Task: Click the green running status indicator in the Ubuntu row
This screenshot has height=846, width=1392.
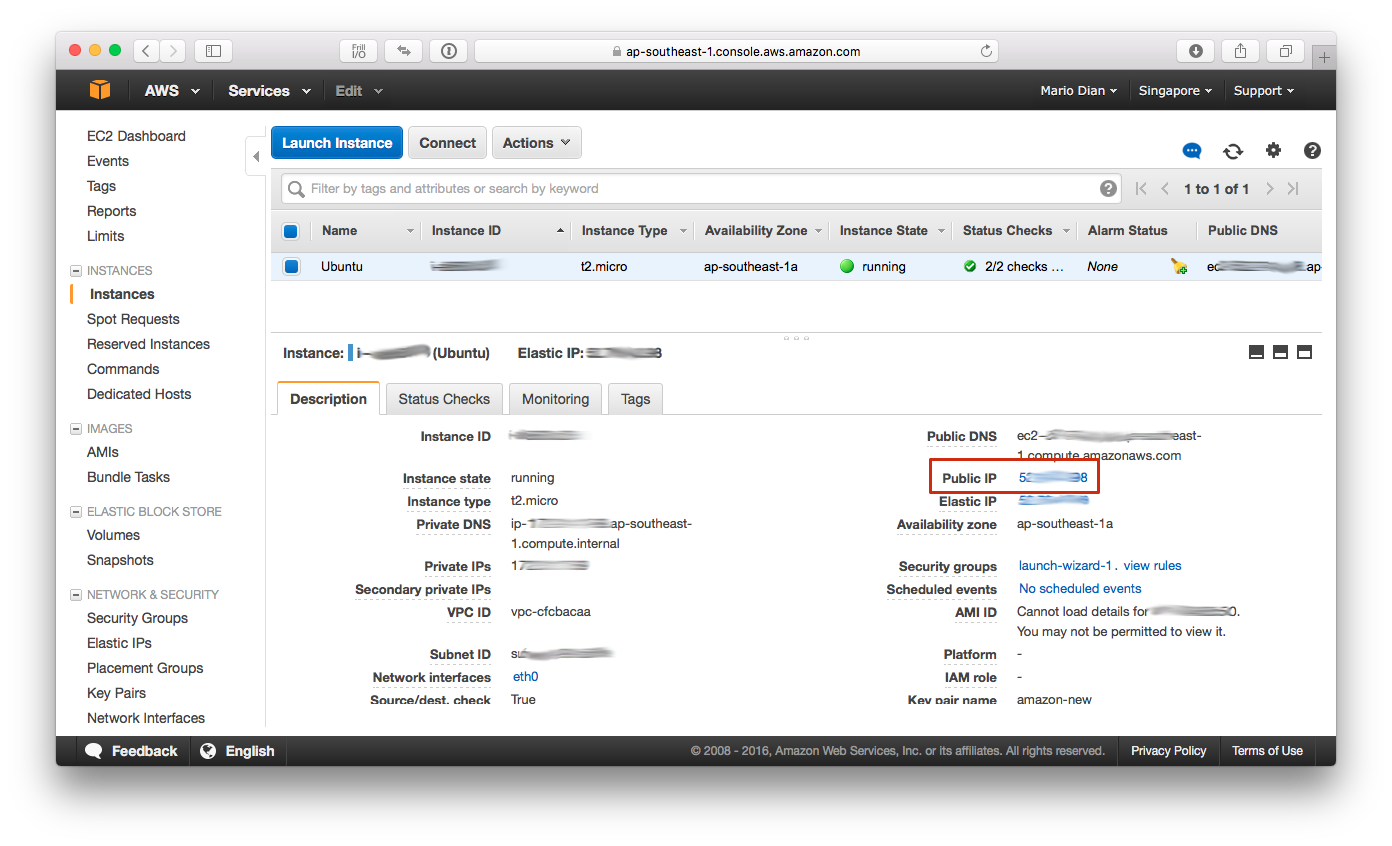Action: click(847, 267)
